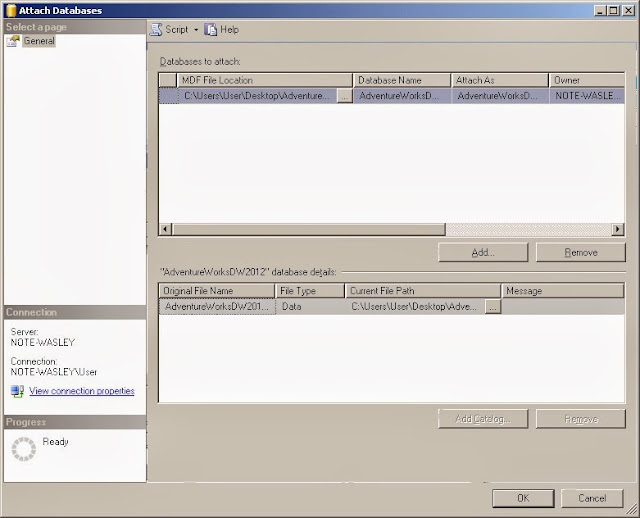
Task: Click the horizontal scrollbar thumb
Action: click(x=308, y=229)
